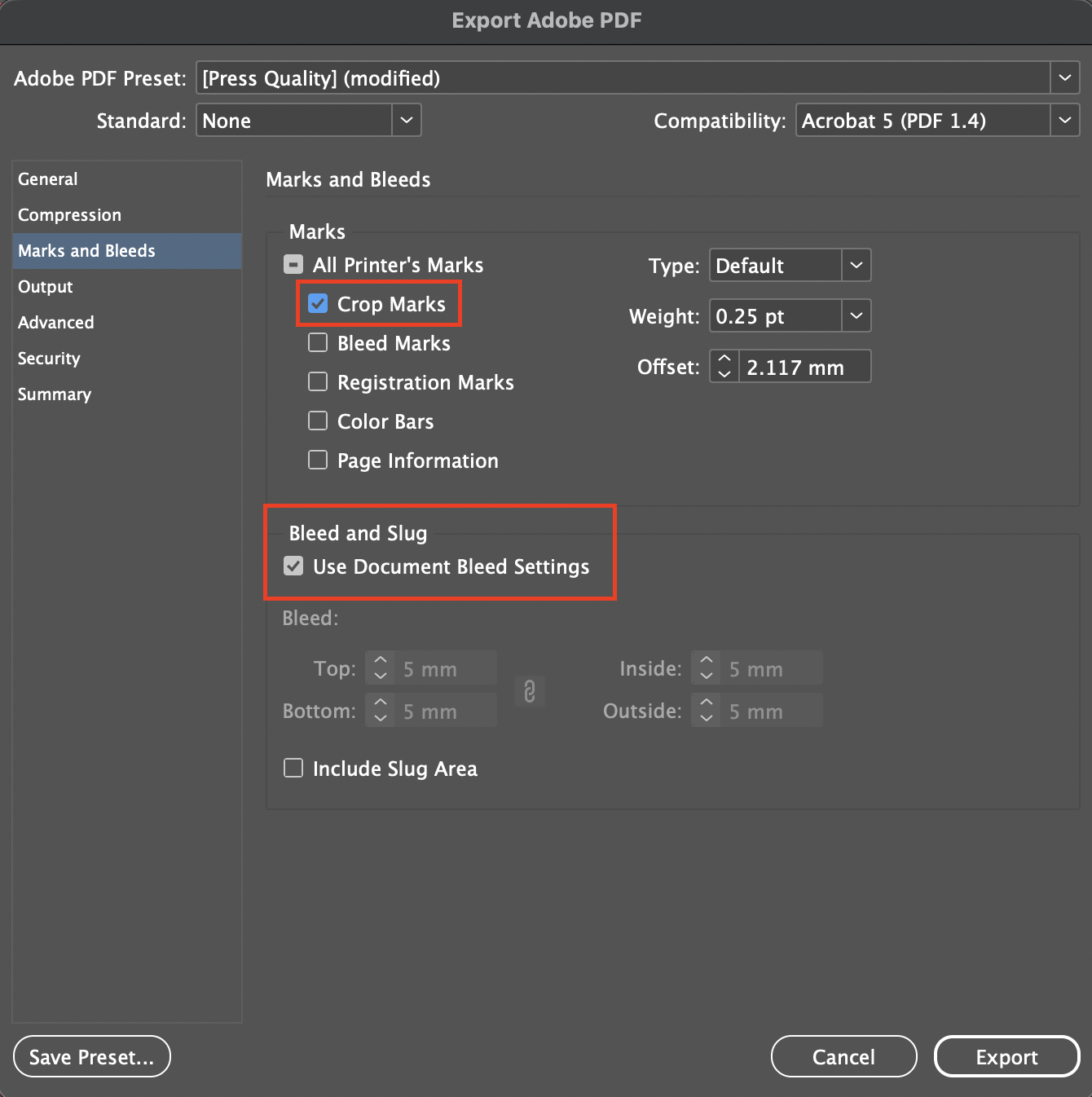Click the Export button
1092x1097 pixels.
[x=1007, y=1057]
